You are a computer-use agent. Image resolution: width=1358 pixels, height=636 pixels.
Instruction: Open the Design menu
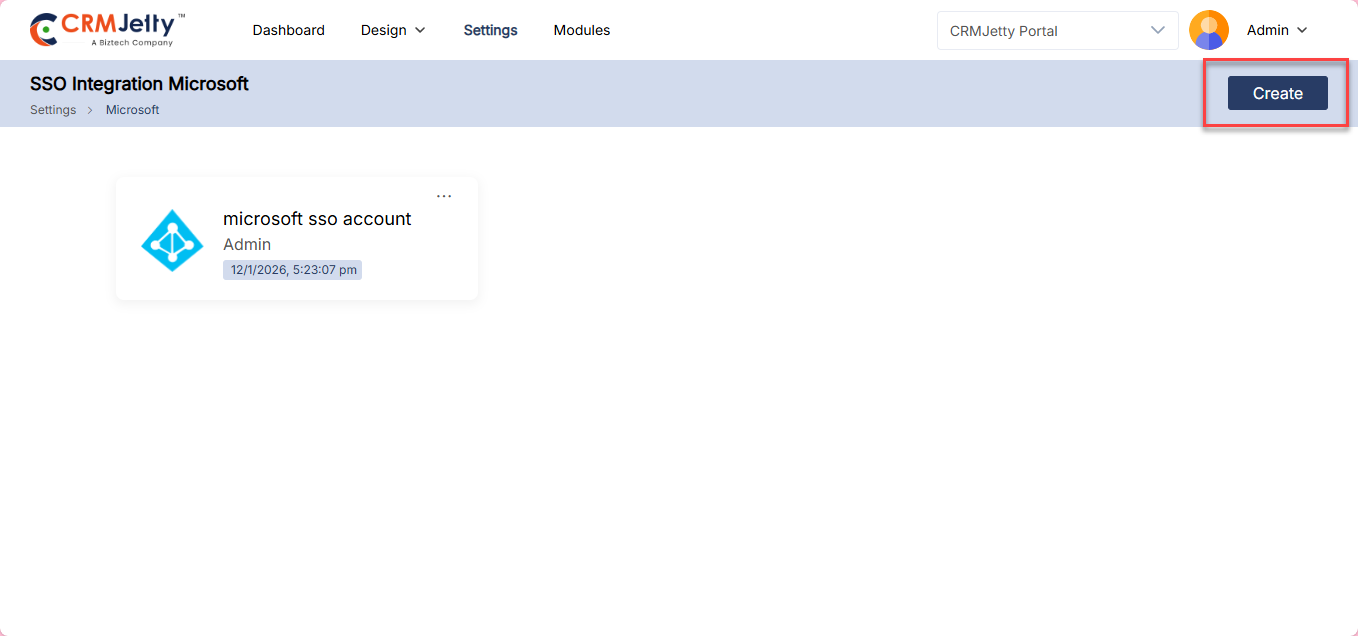click(x=384, y=30)
